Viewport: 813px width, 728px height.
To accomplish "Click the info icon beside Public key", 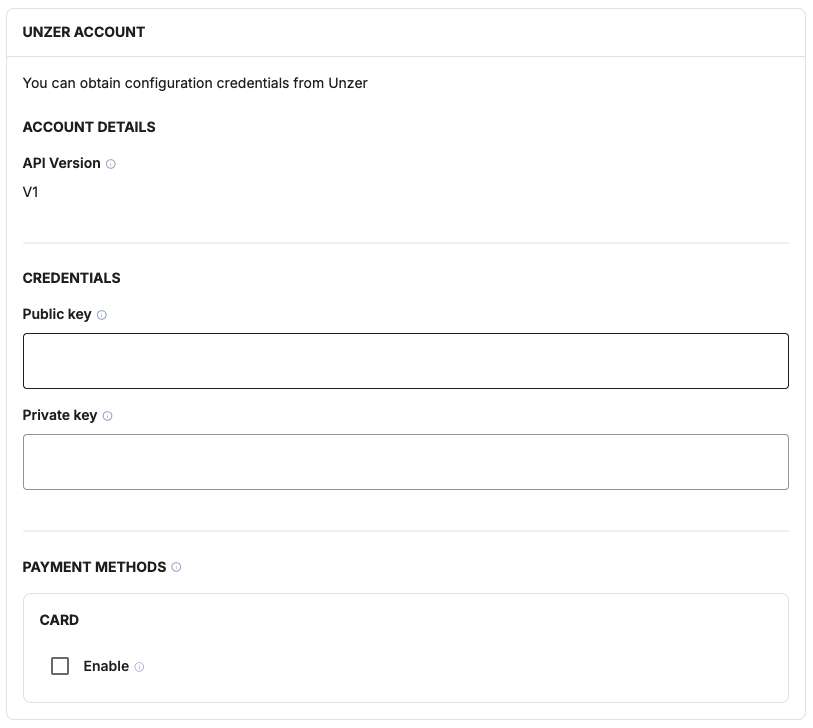I will tap(102, 315).
